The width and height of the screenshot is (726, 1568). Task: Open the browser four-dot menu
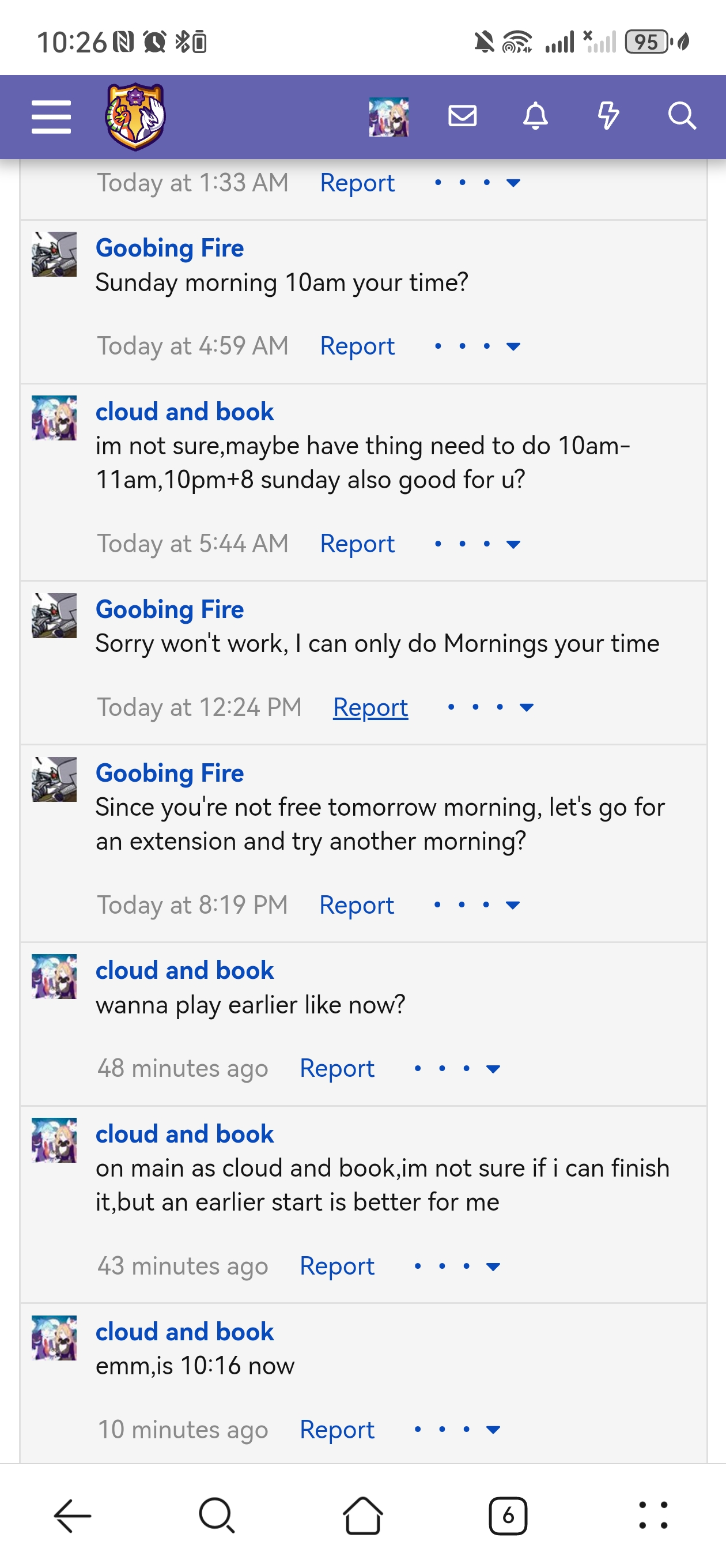pyautogui.click(x=653, y=1515)
